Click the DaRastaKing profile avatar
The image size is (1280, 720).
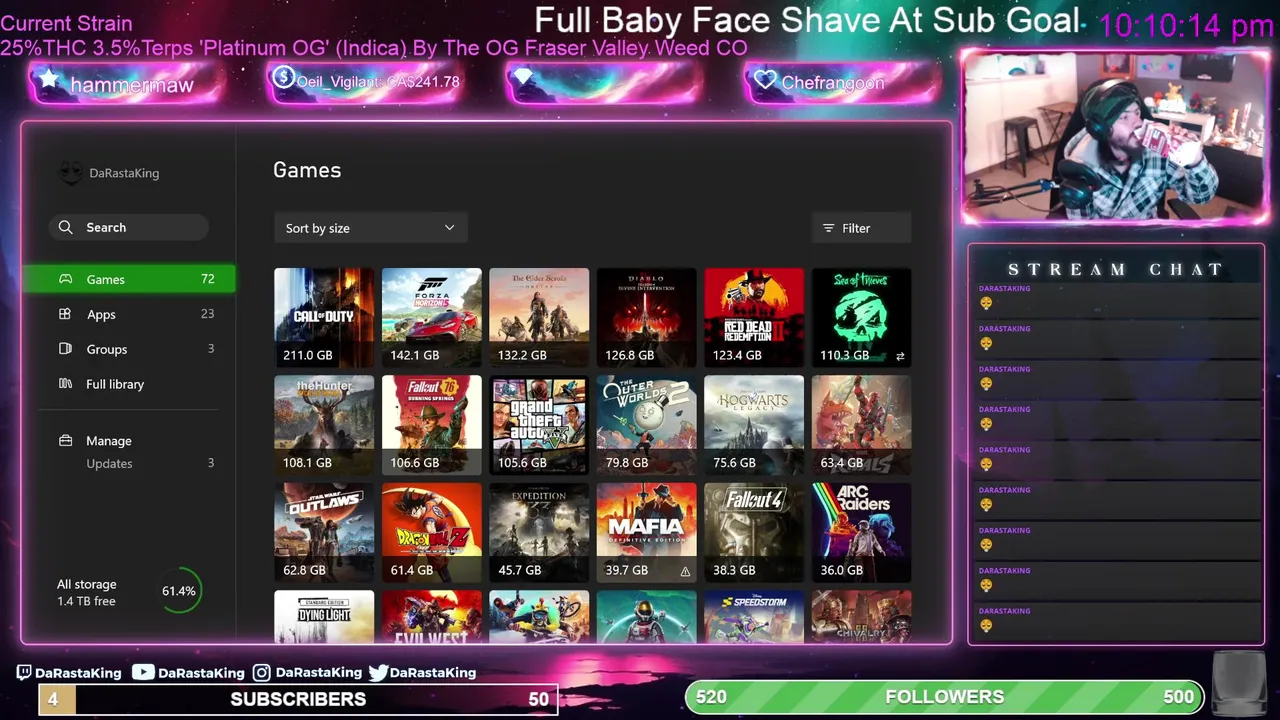[x=69, y=173]
